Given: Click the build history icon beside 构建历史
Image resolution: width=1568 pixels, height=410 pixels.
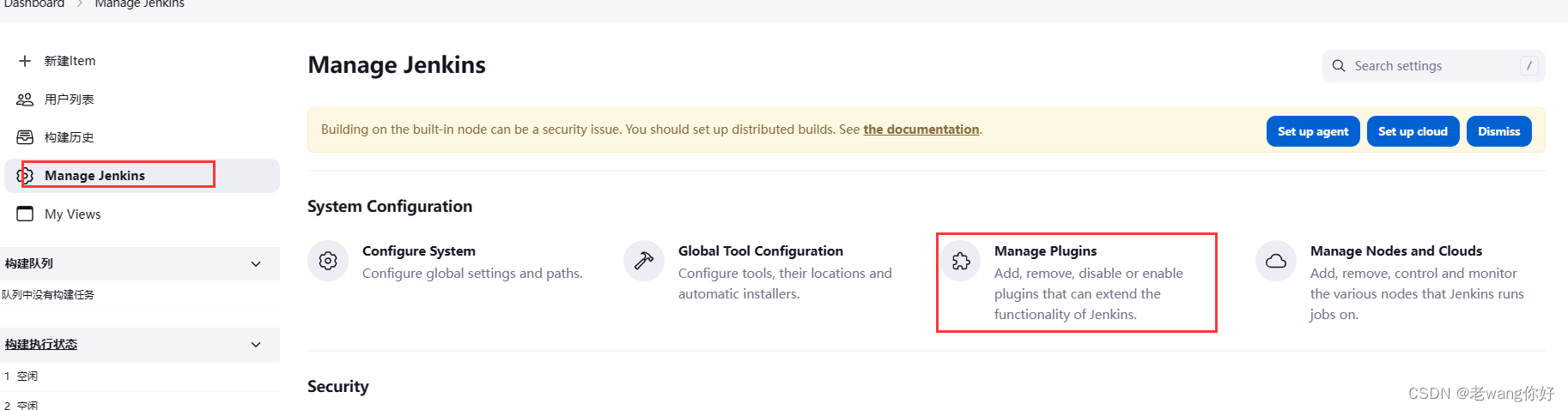Looking at the screenshot, I should (25, 137).
